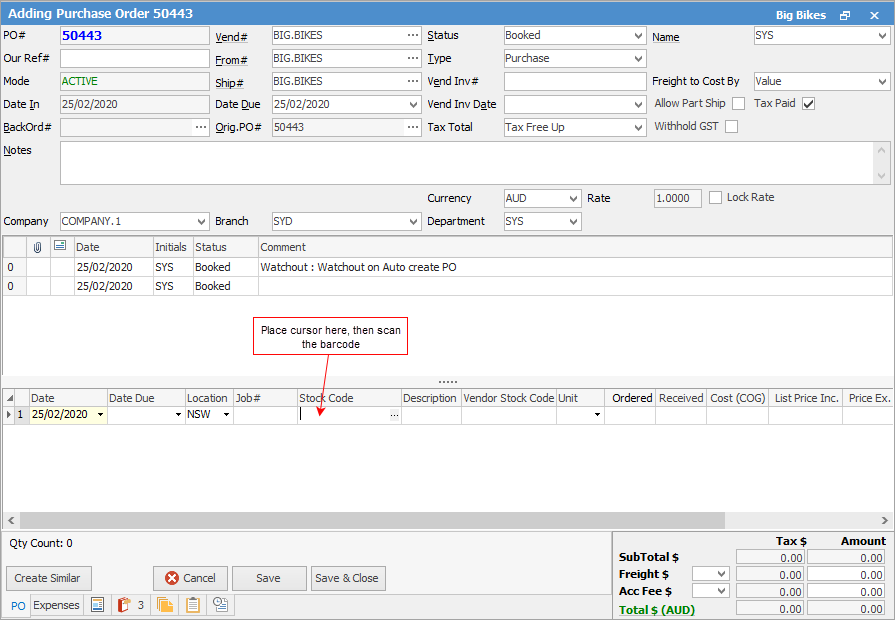This screenshot has height=620, width=895.
Task: Open the Currency dropdown showing AUD
Action: 572,198
